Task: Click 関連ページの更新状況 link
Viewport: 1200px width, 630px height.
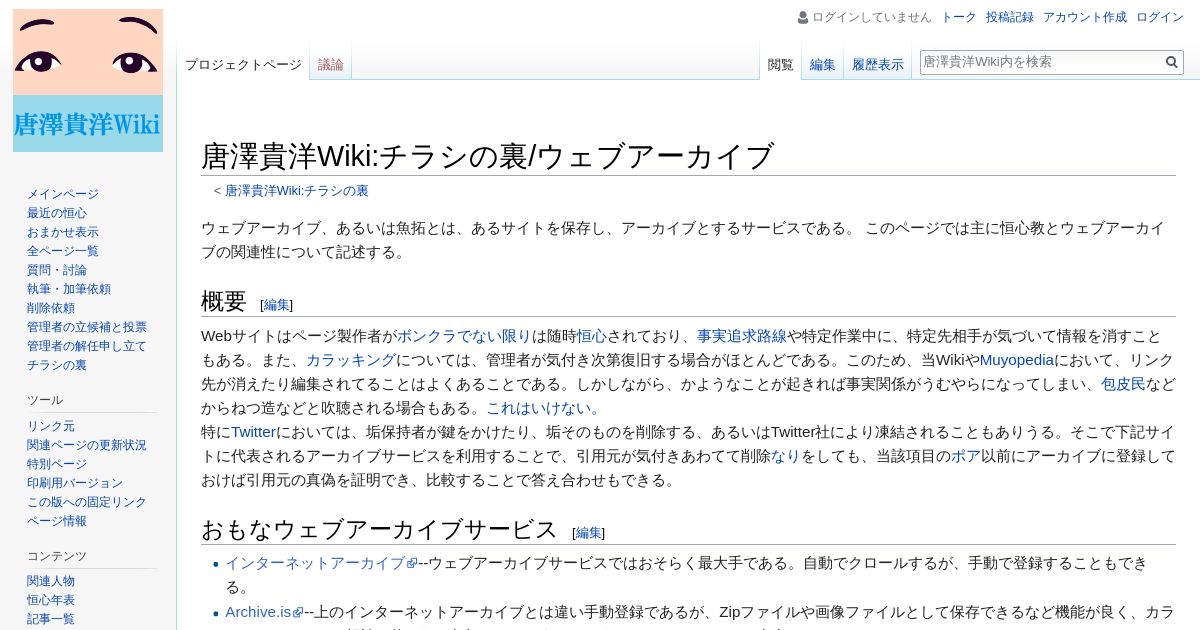Action: tap(87, 445)
